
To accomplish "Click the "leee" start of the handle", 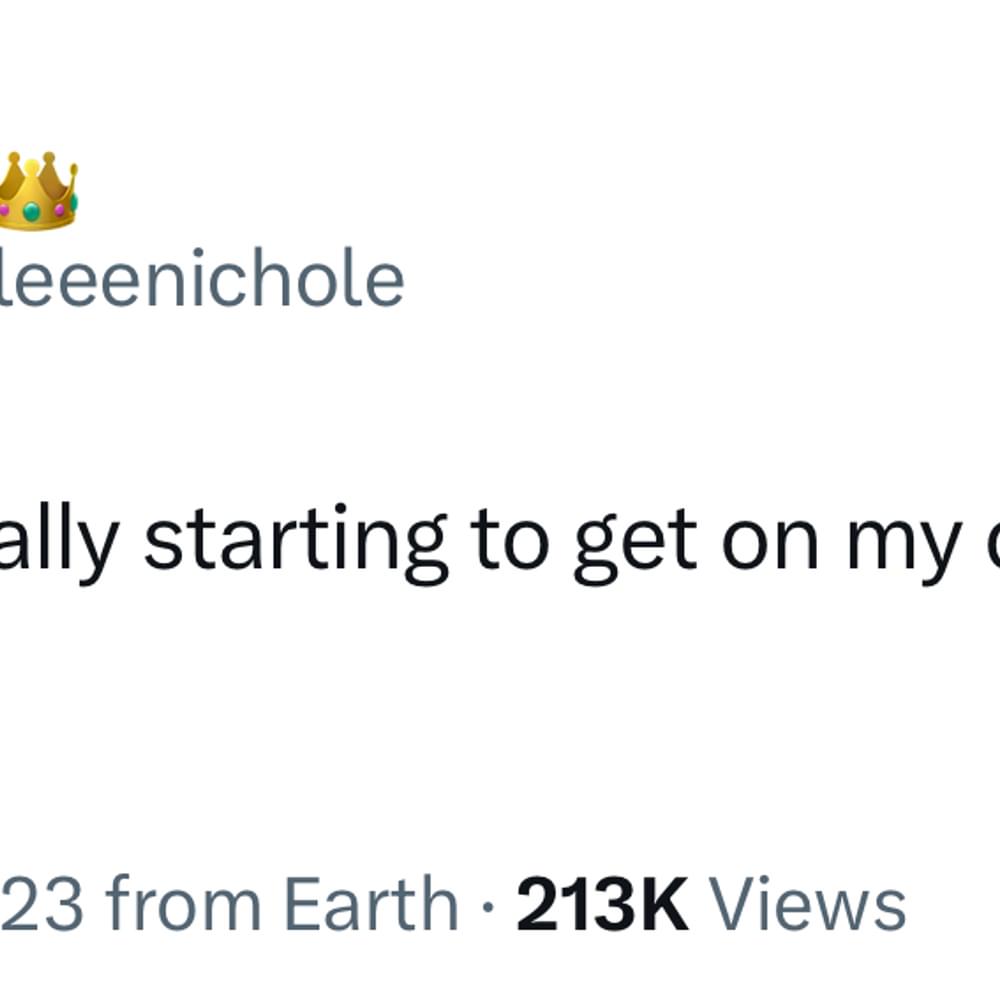I will tap(69, 279).
